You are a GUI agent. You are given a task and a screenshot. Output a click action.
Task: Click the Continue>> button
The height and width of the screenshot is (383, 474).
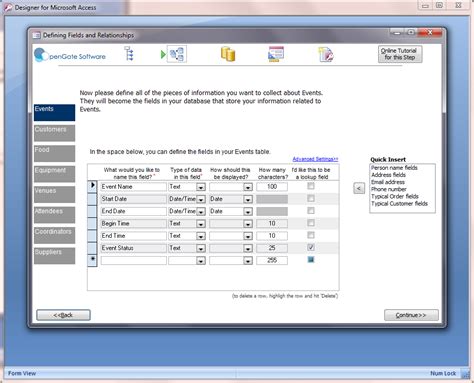(x=411, y=315)
